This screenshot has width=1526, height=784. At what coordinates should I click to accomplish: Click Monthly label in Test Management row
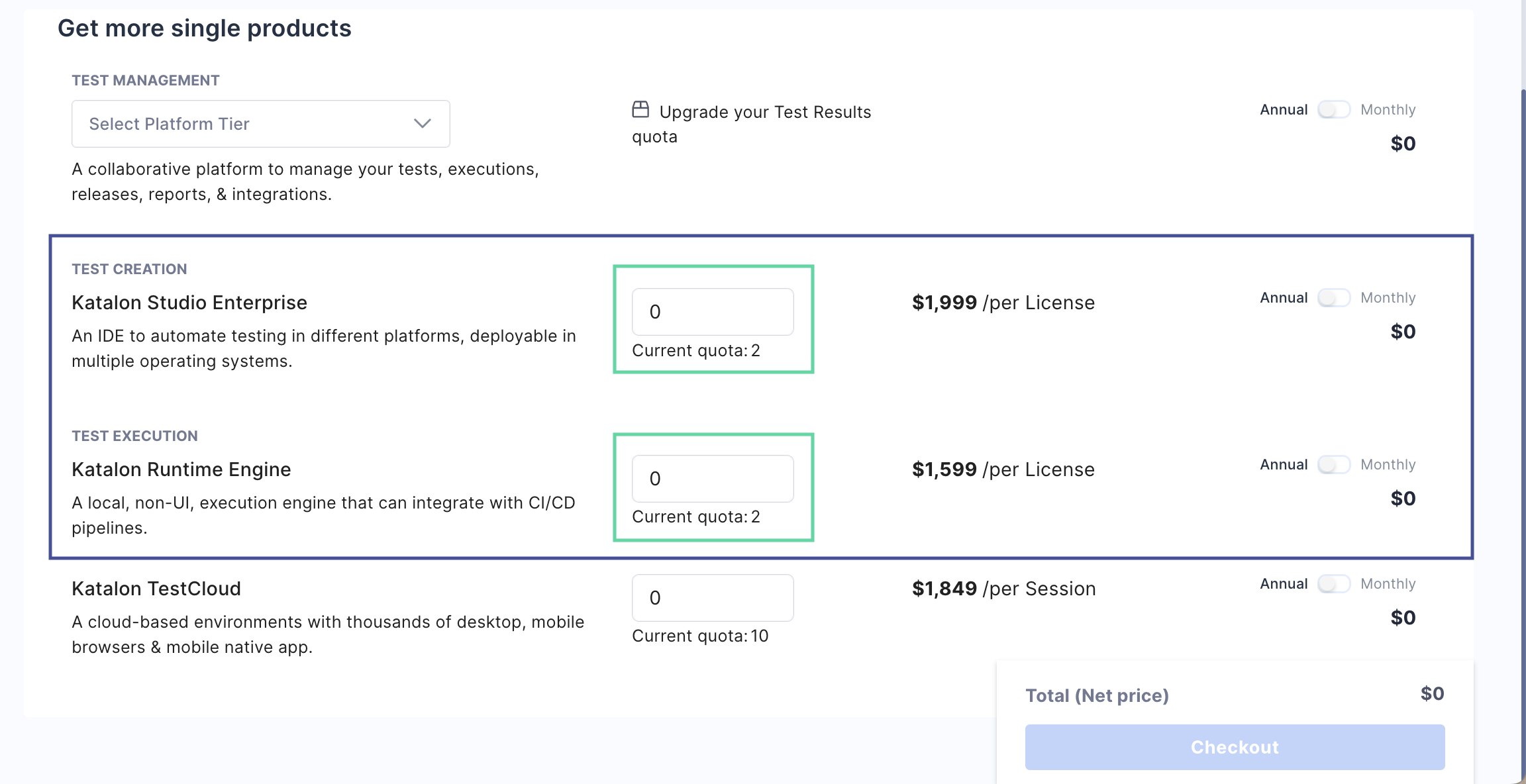[1388, 110]
